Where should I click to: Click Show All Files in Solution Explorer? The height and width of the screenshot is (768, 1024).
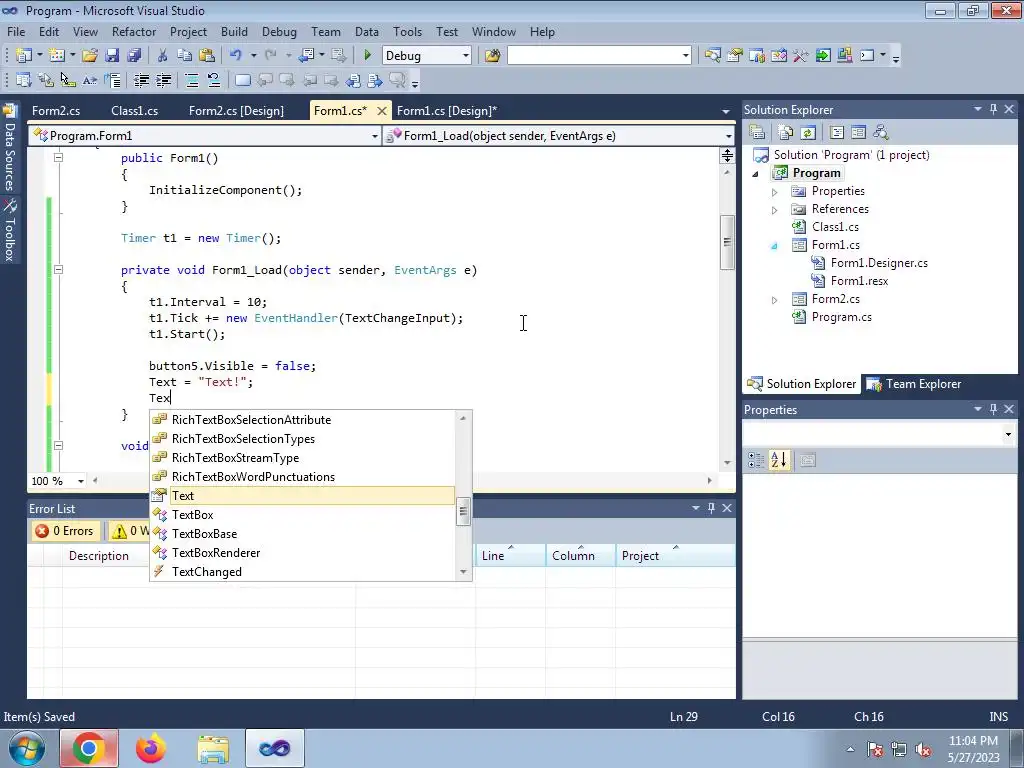(786, 133)
